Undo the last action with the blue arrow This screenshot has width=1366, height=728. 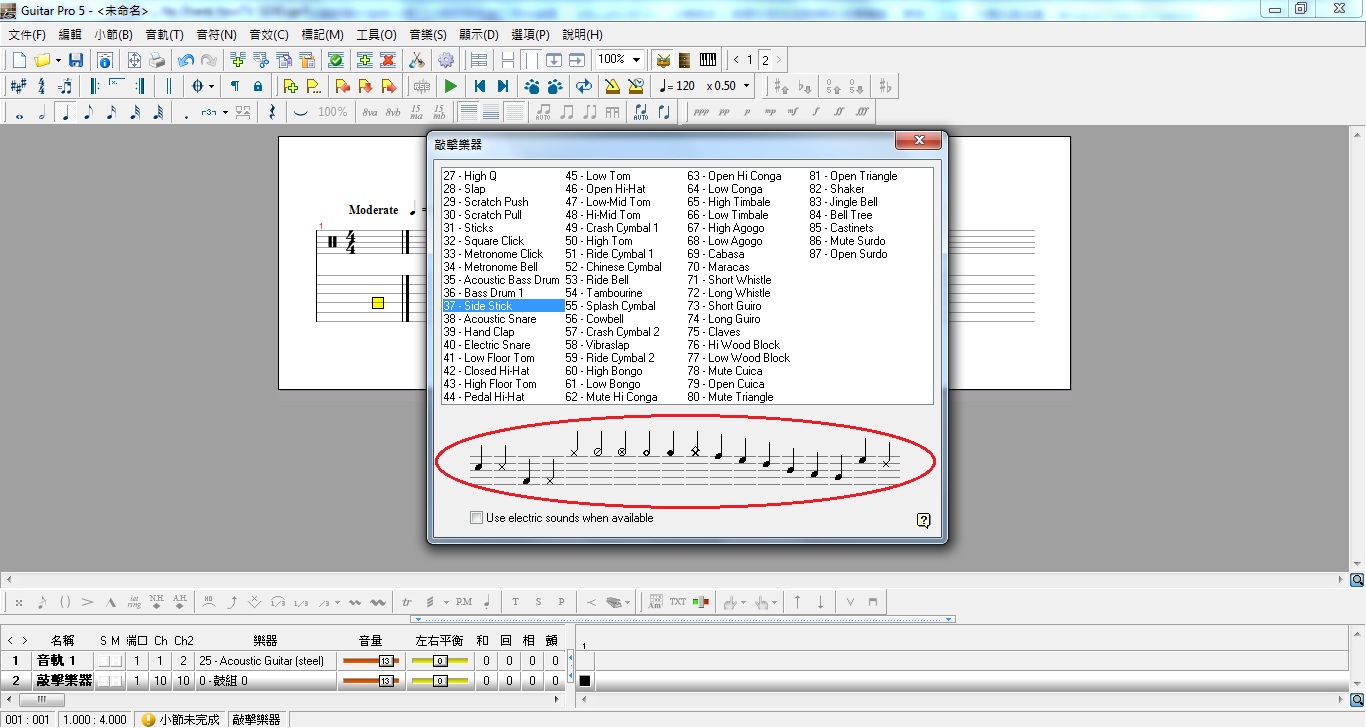(x=186, y=60)
